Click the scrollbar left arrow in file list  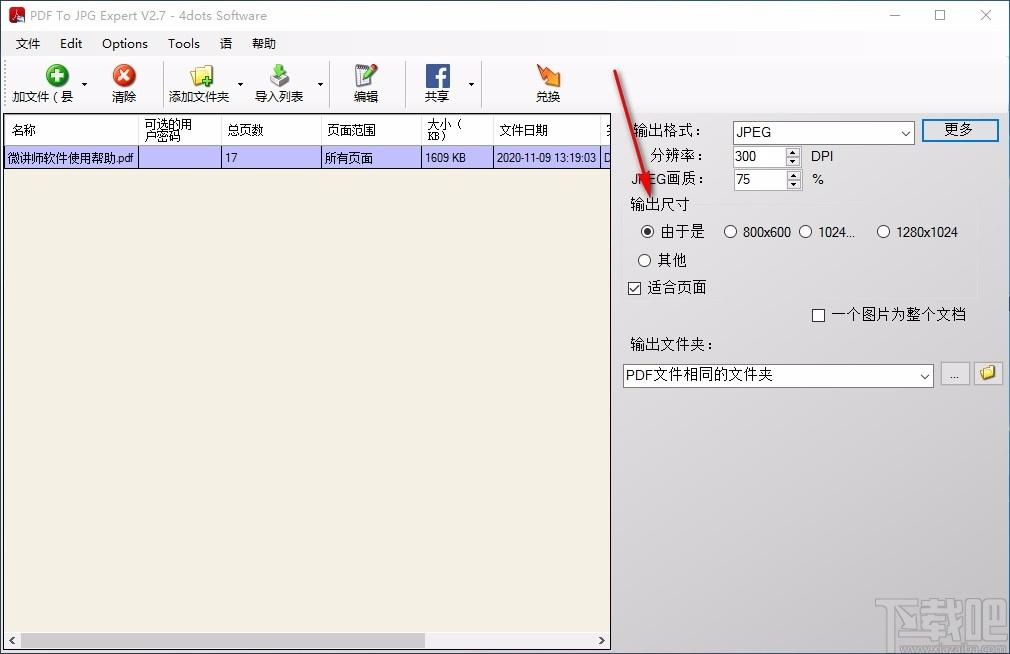pos(12,640)
